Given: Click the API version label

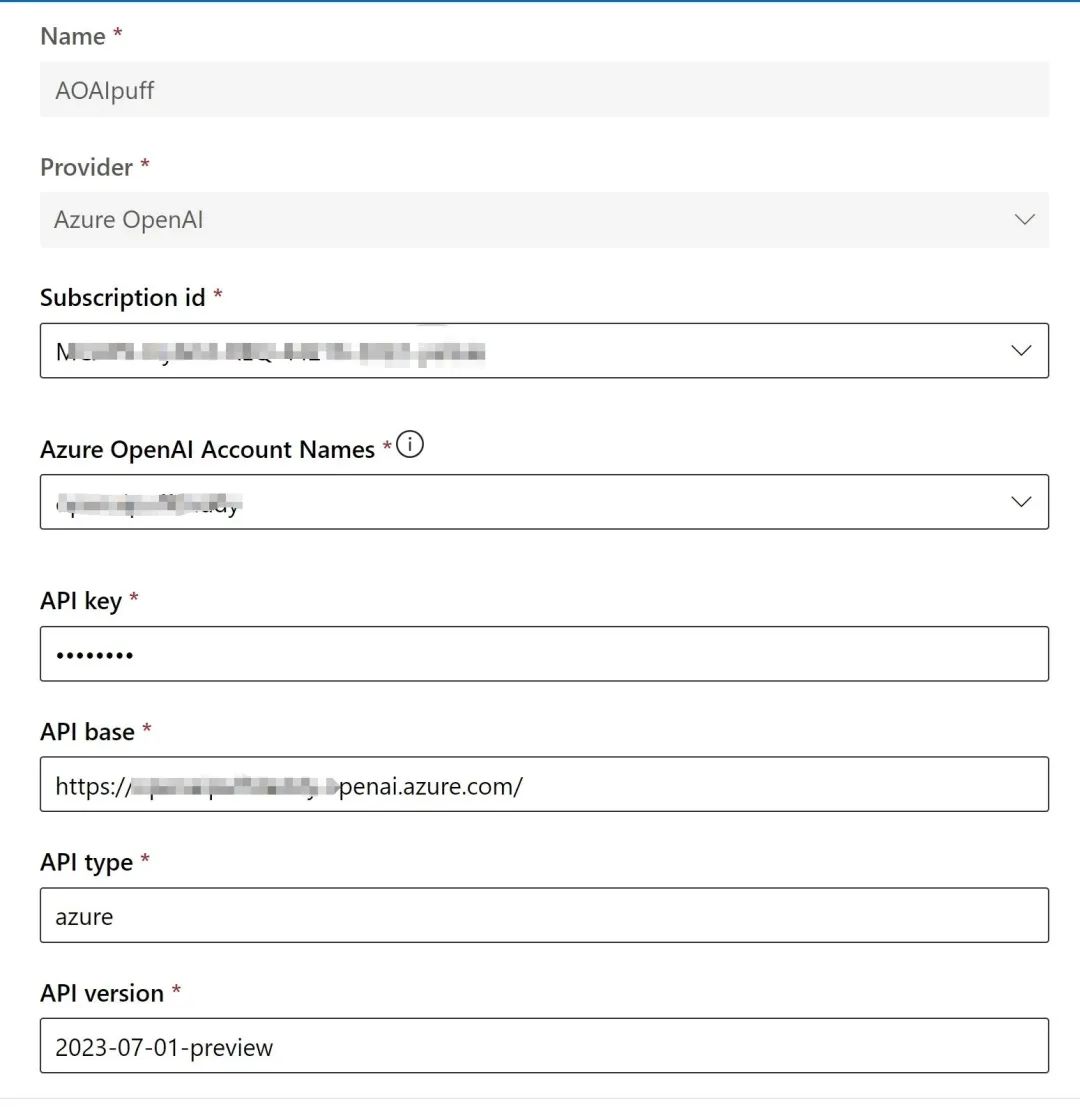Looking at the screenshot, I should coord(102,994).
